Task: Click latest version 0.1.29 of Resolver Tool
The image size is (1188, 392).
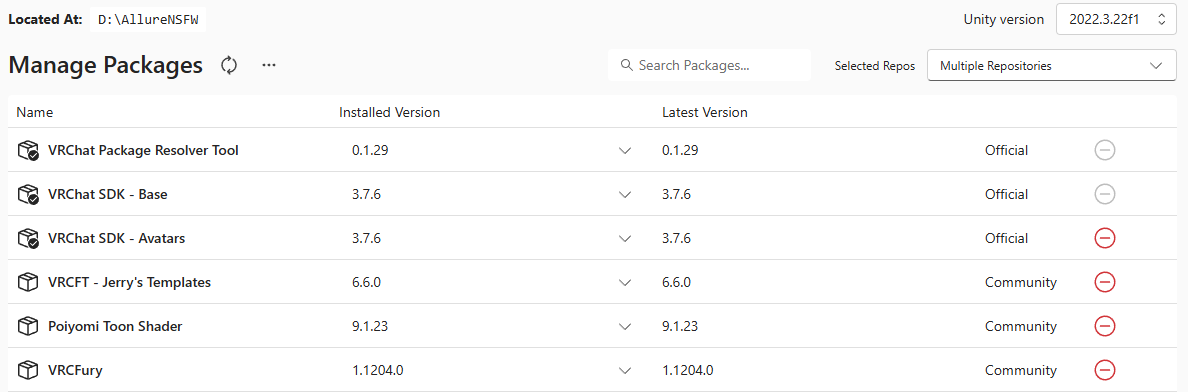Action: 680,150
